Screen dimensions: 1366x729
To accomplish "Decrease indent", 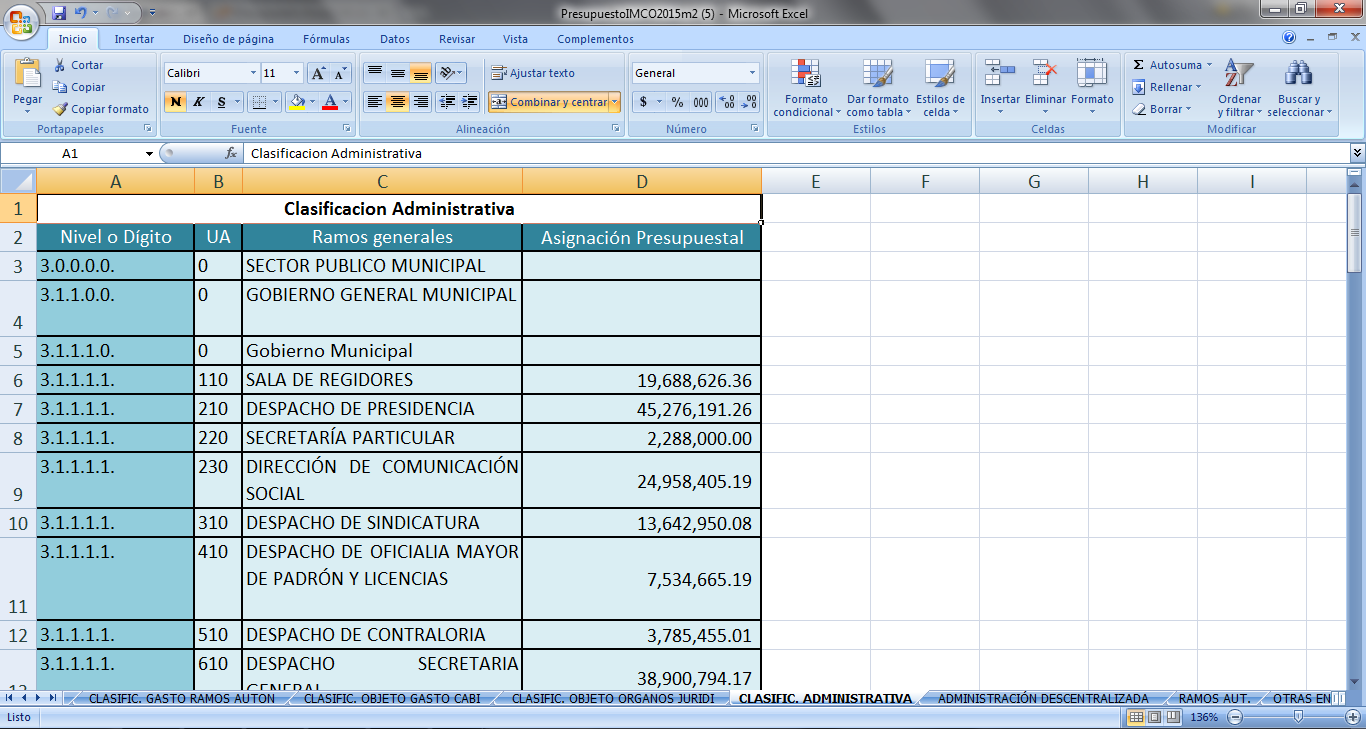I will [x=447, y=102].
